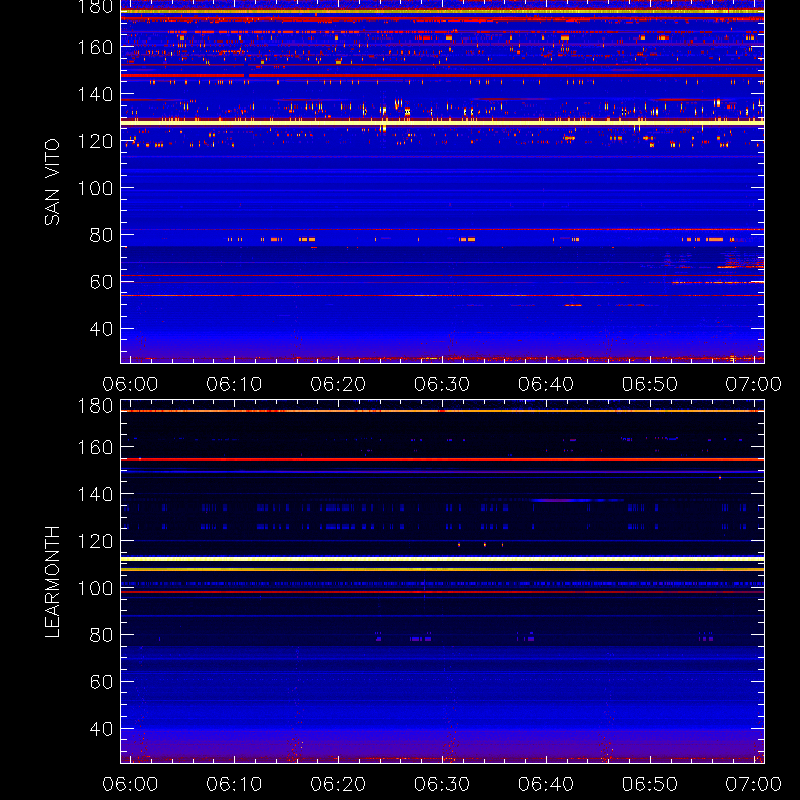Viewport: 800px width, 800px height.
Task: Click 06:30 time label under SAN VITO plot
Action: point(442,384)
